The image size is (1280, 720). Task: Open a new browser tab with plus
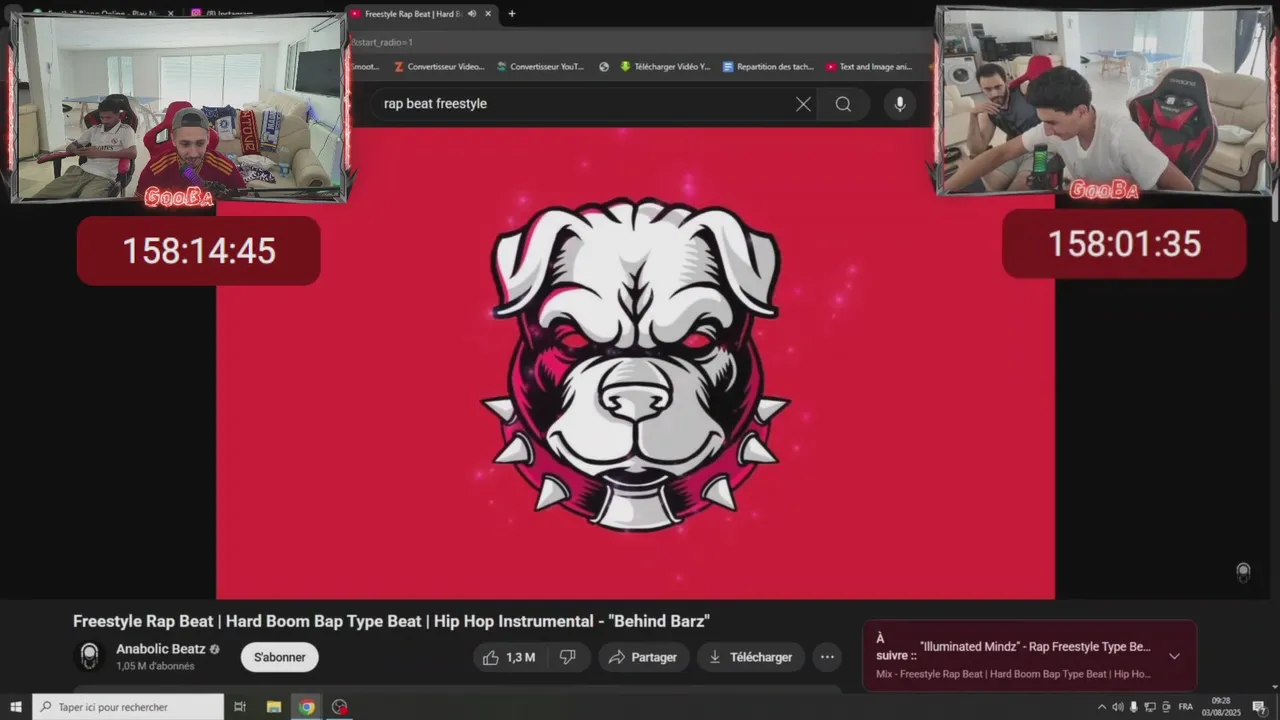pyautogui.click(x=512, y=14)
